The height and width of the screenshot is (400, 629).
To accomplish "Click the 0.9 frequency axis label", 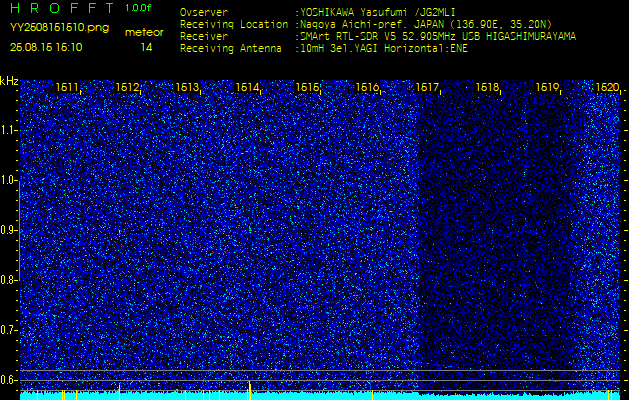I will (7, 230).
